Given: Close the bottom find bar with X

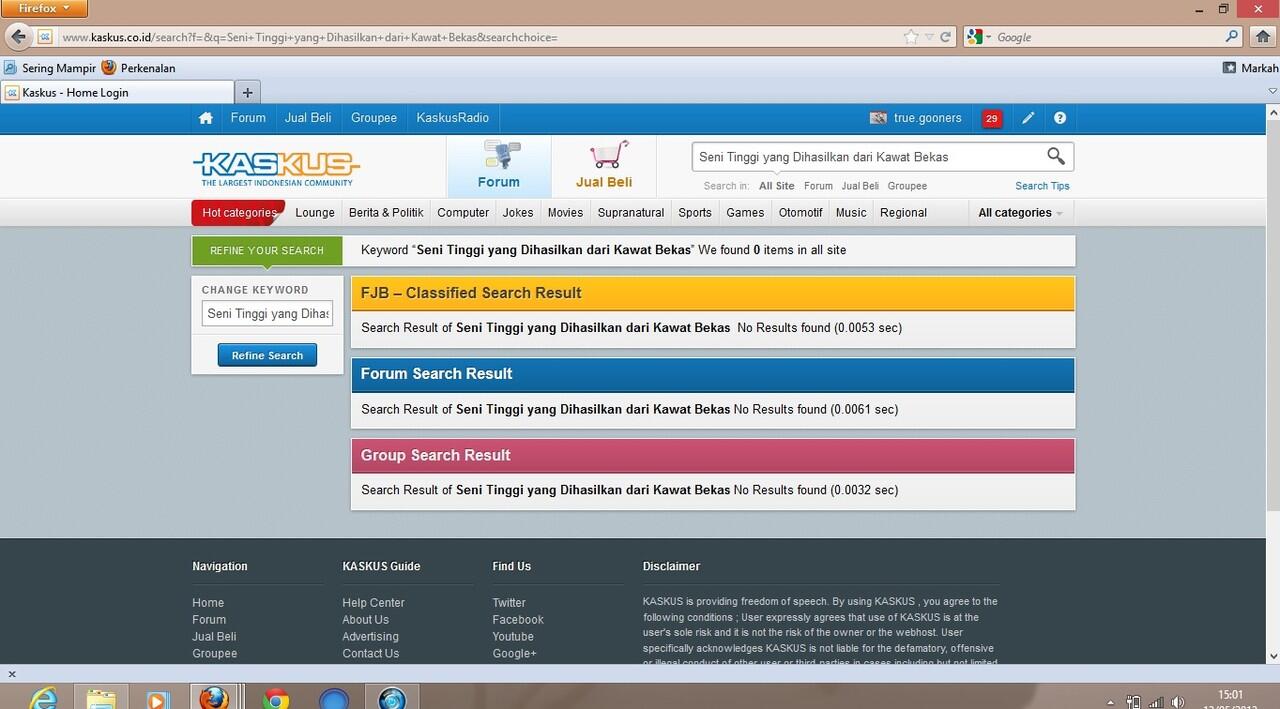Looking at the screenshot, I should (10, 675).
